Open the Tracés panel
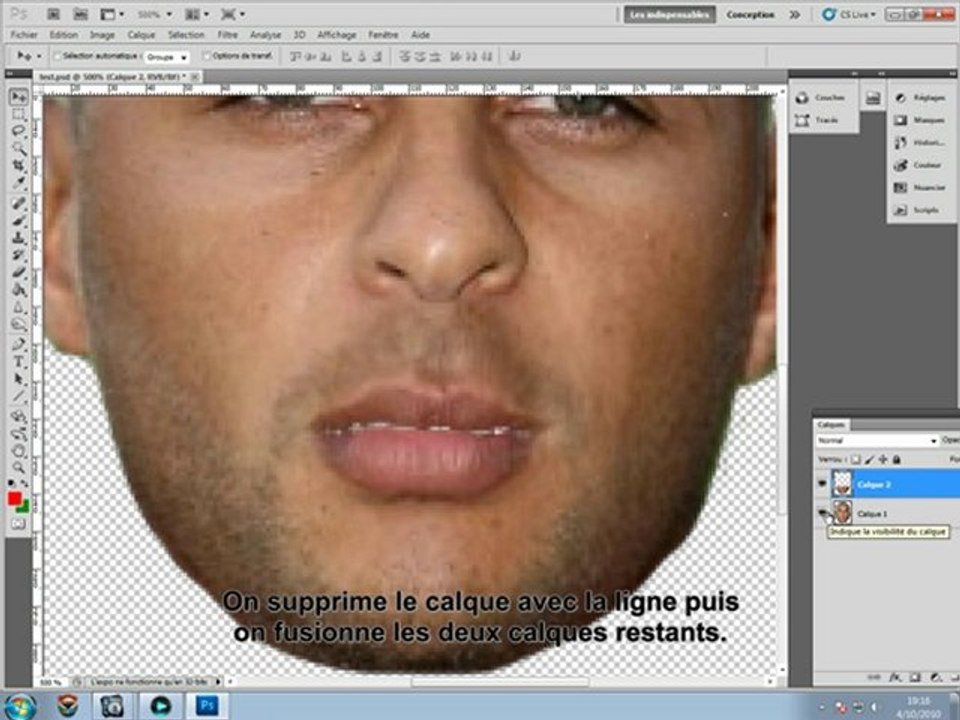Viewport: 960px width, 720px height. 818,121
